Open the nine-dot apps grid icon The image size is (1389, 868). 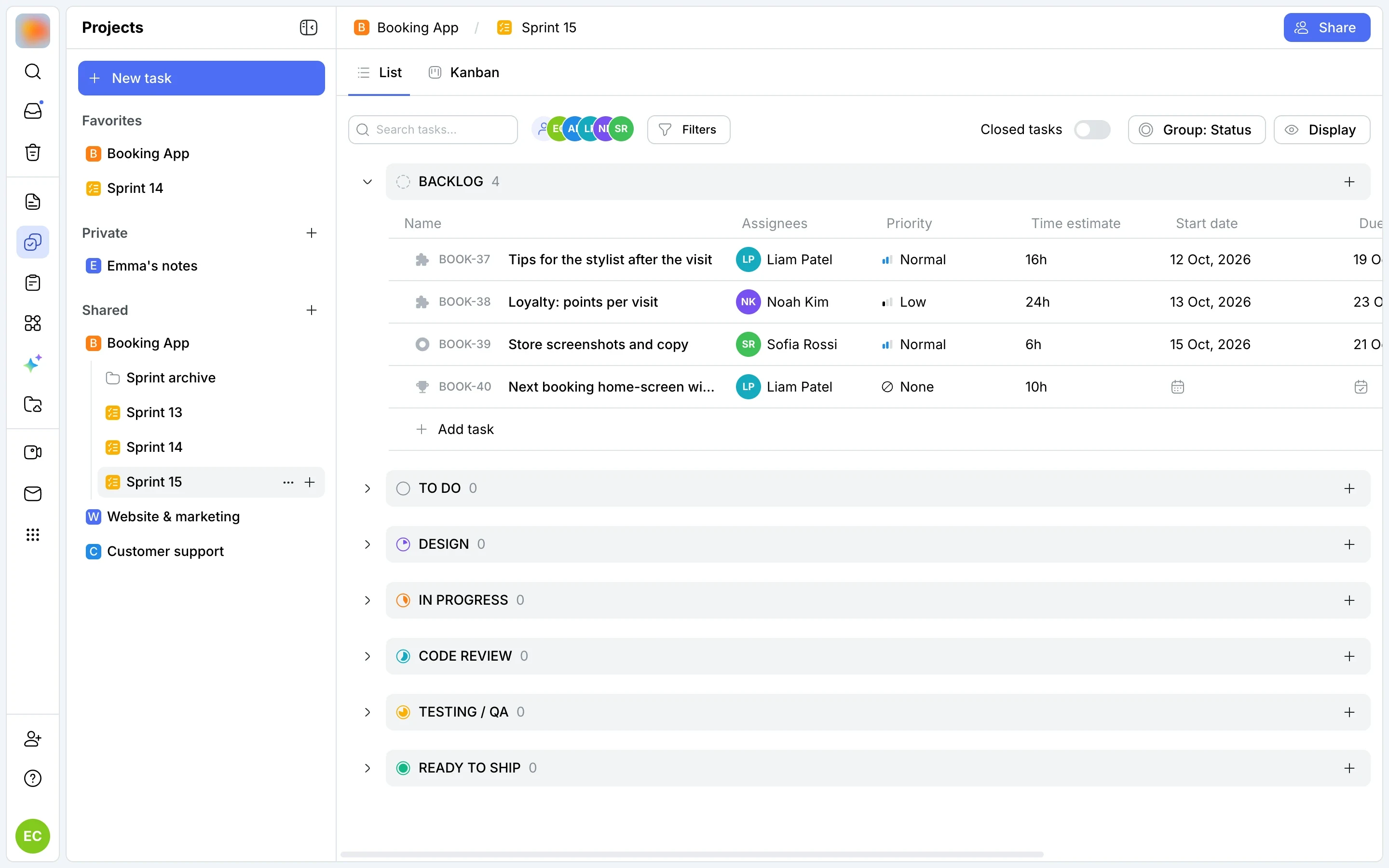coord(33,535)
